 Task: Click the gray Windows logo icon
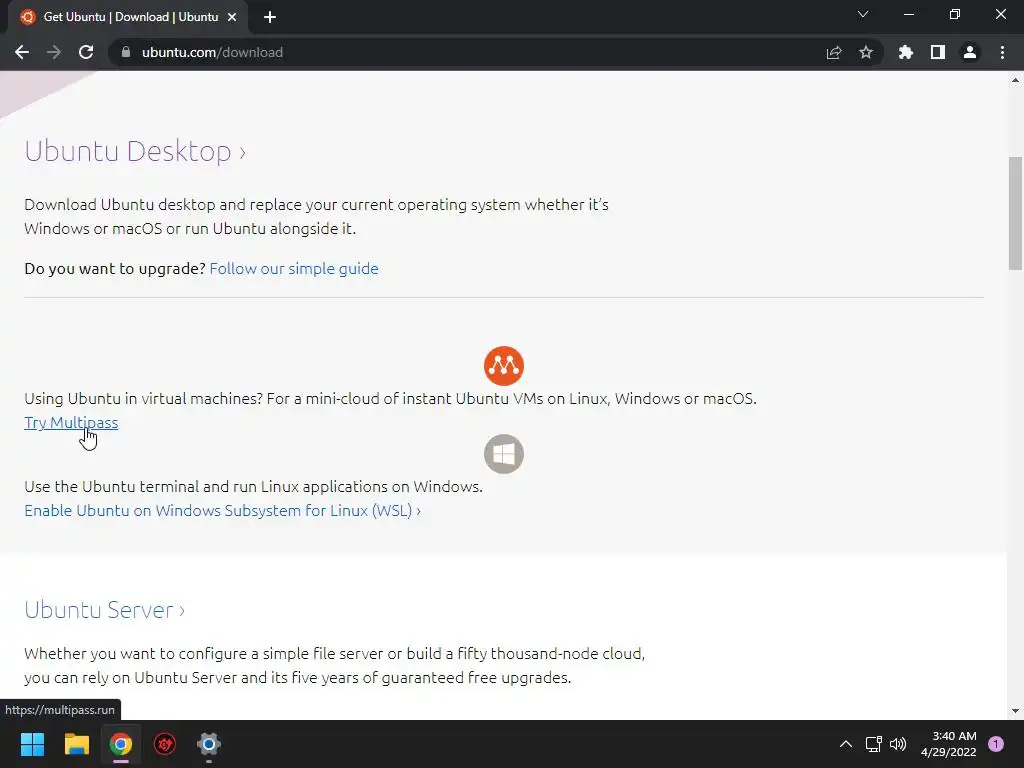(504, 454)
